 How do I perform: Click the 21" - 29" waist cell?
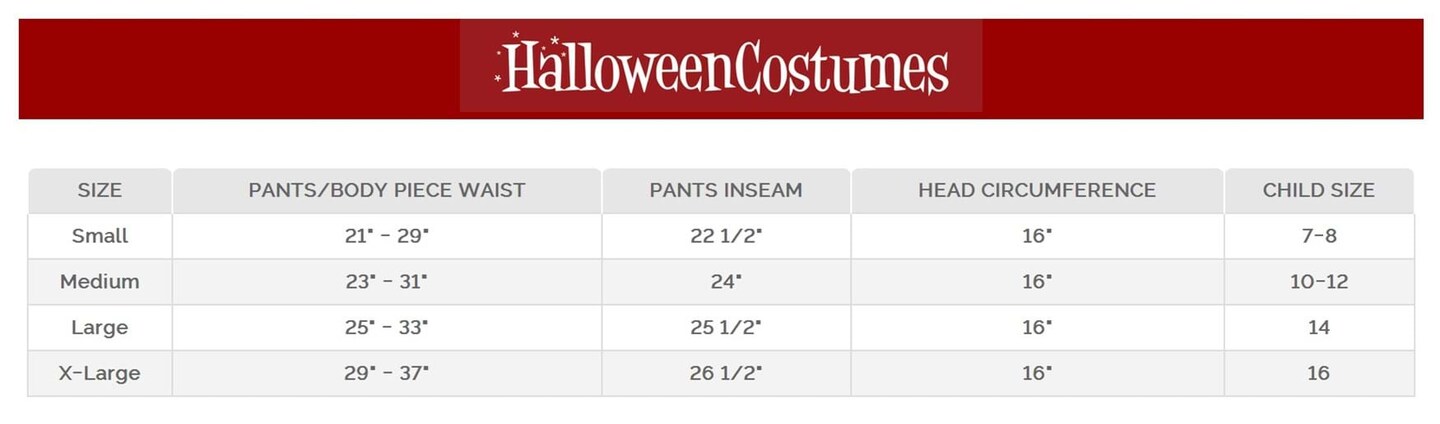coord(387,236)
